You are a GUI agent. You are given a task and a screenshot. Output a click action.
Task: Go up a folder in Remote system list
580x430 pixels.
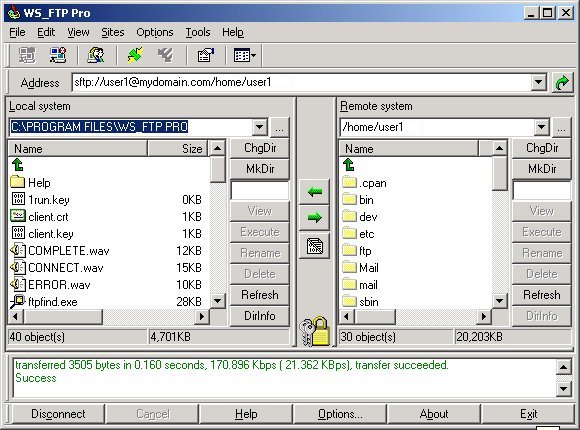348,164
